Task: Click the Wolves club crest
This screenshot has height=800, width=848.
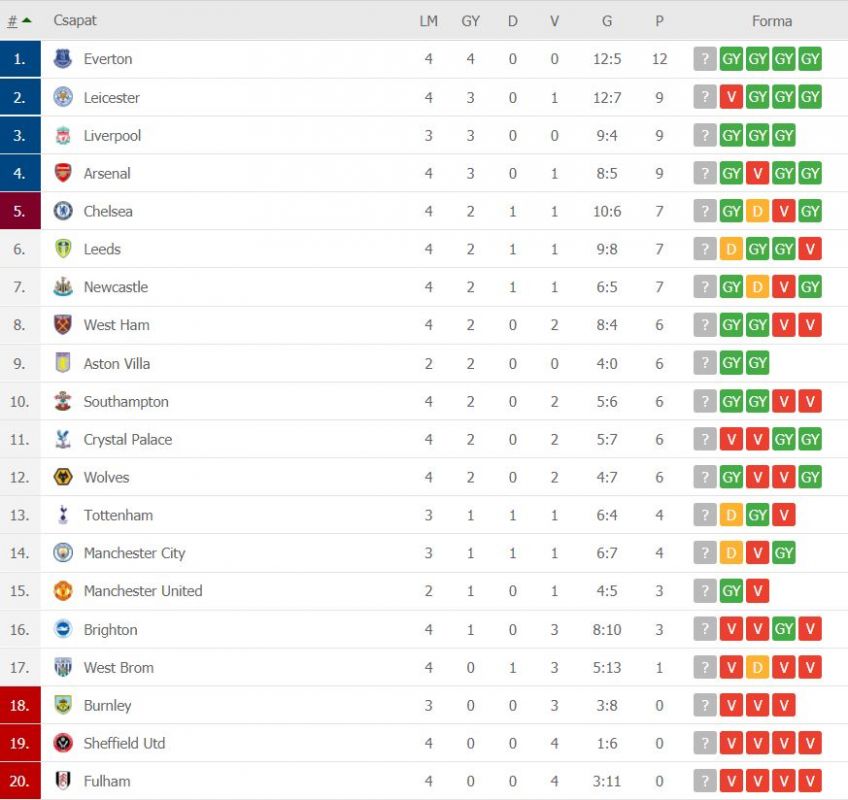Action: pyautogui.click(x=63, y=477)
